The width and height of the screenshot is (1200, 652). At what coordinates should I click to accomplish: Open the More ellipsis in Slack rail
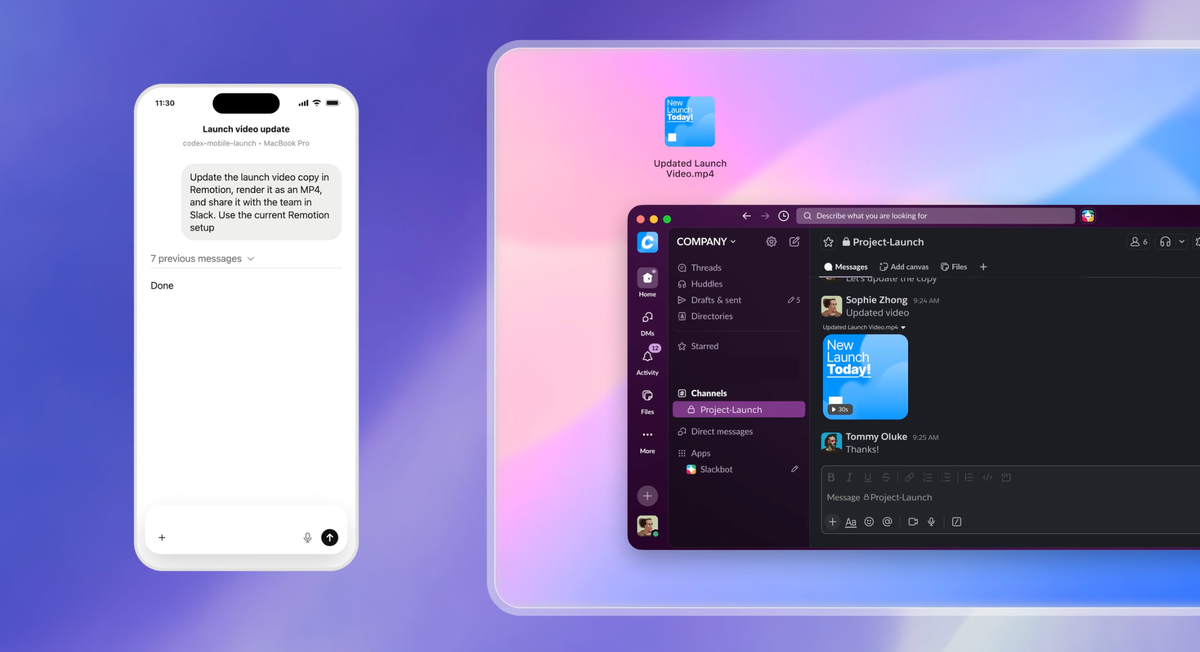click(x=647, y=440)
